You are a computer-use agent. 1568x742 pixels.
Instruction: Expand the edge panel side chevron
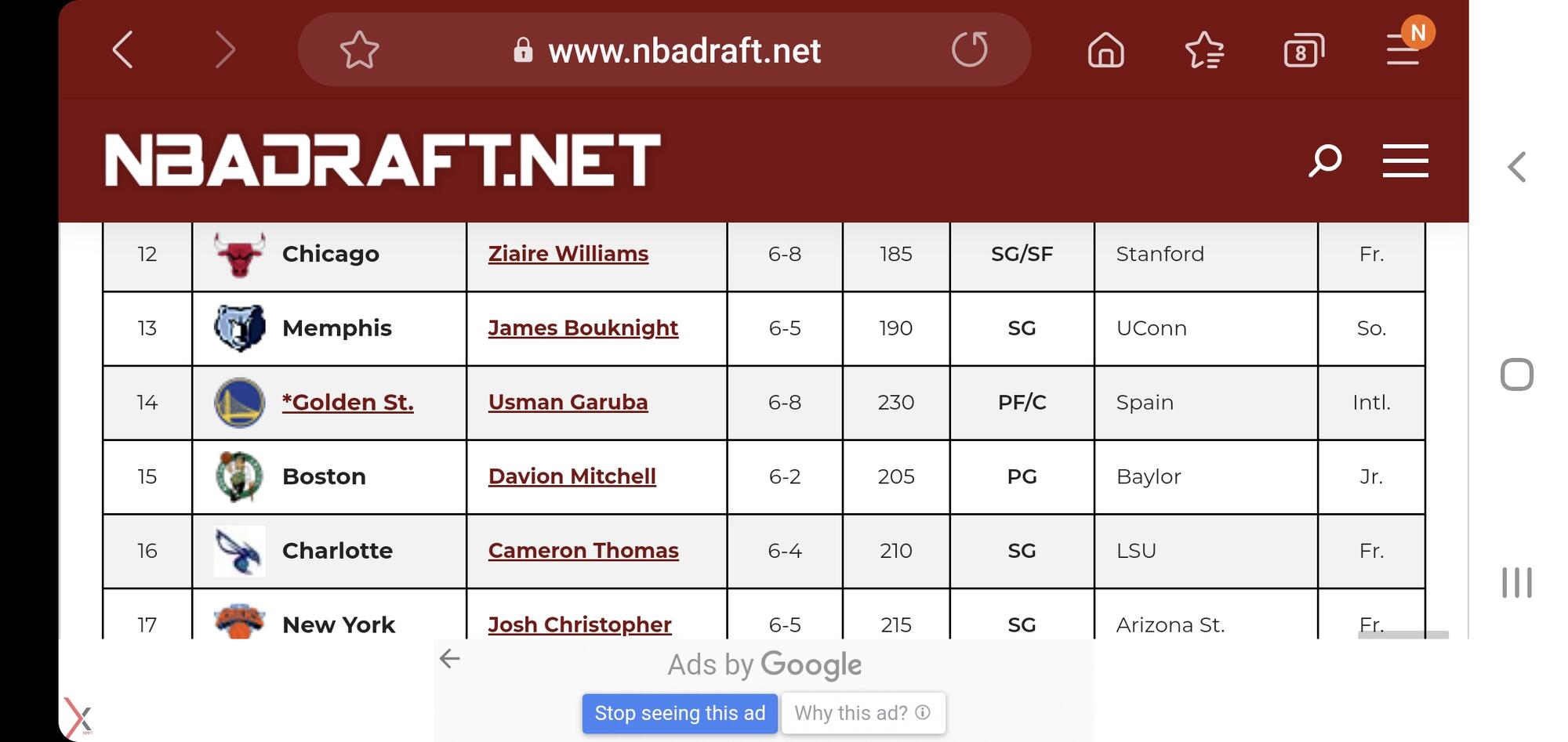pos(1517,167)
